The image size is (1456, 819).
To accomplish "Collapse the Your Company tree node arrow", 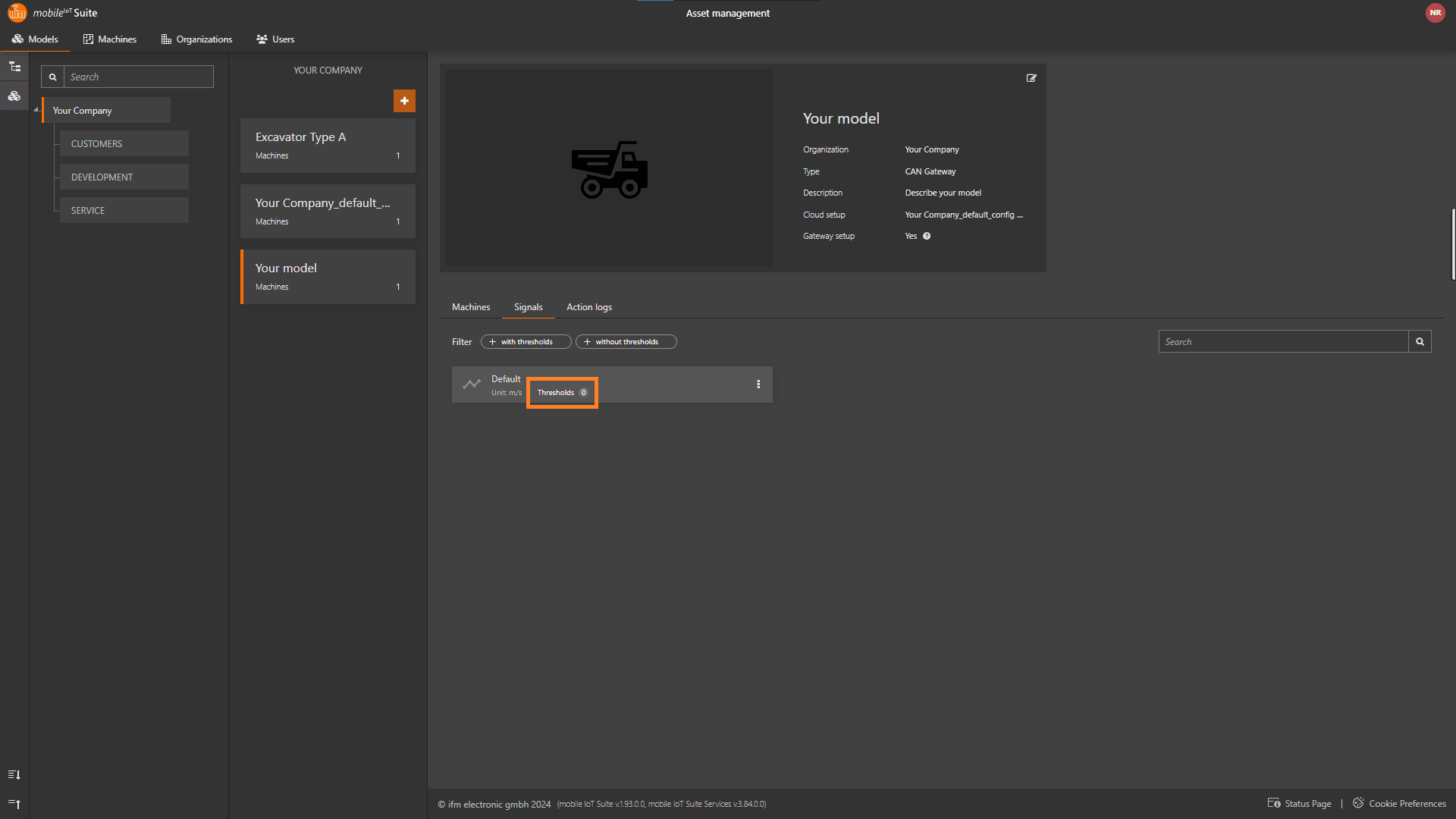I will click(x=36, y=110).
